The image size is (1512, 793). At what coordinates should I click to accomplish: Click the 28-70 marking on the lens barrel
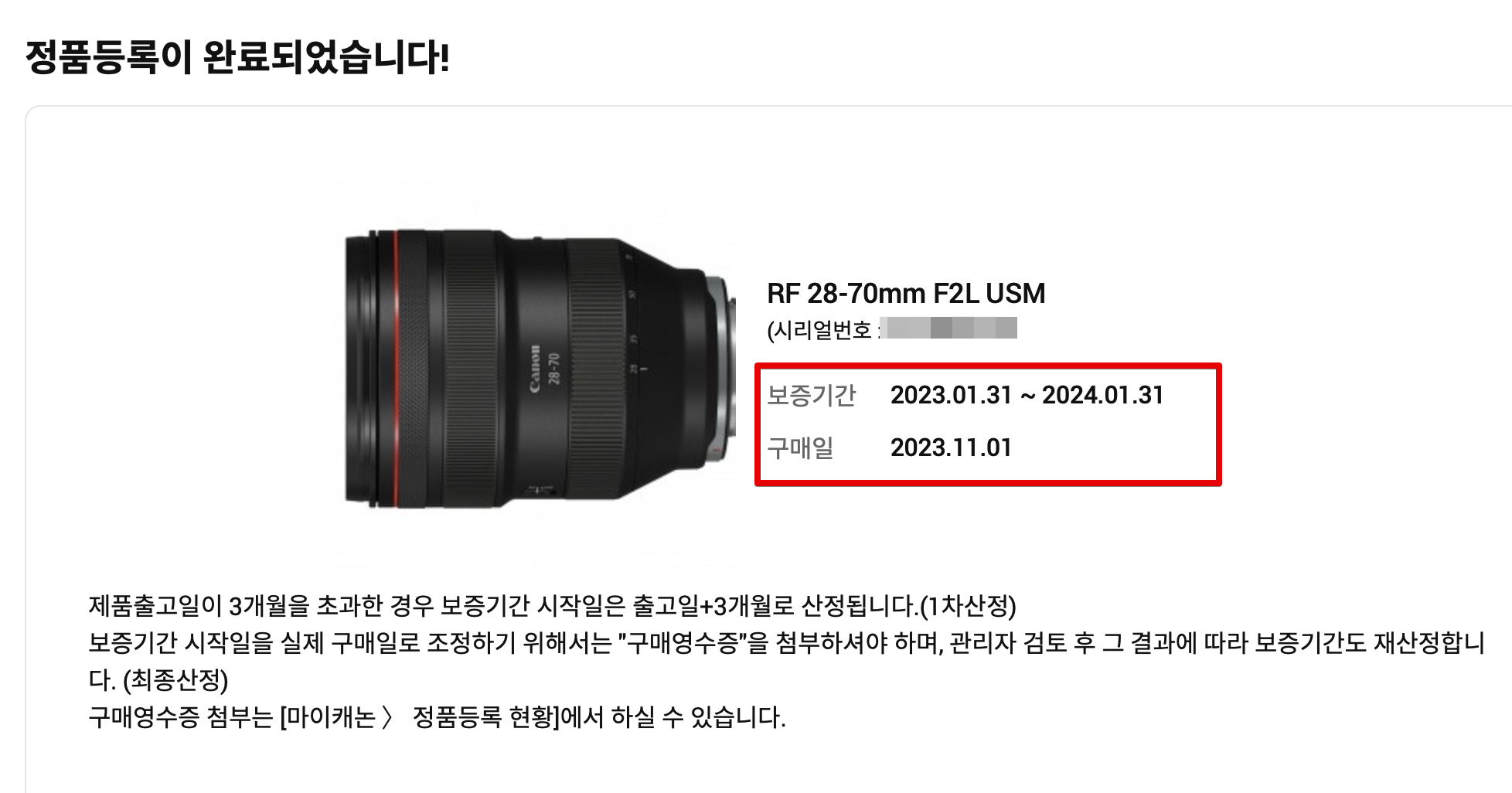pyautogui.click(x=553, y=368)
